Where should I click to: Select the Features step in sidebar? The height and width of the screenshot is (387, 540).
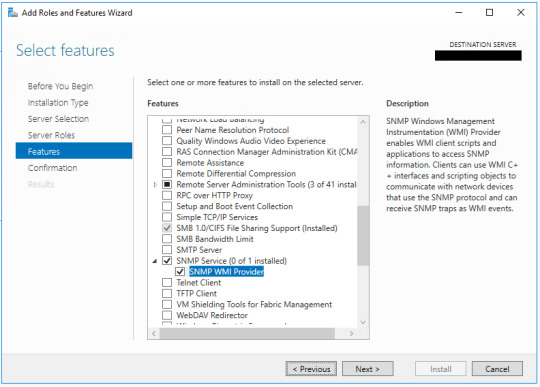click(x=74, y=151)
